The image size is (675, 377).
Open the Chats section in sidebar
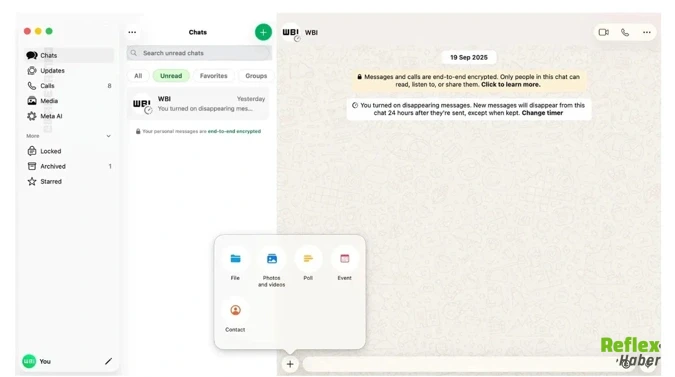pos(69,56)
